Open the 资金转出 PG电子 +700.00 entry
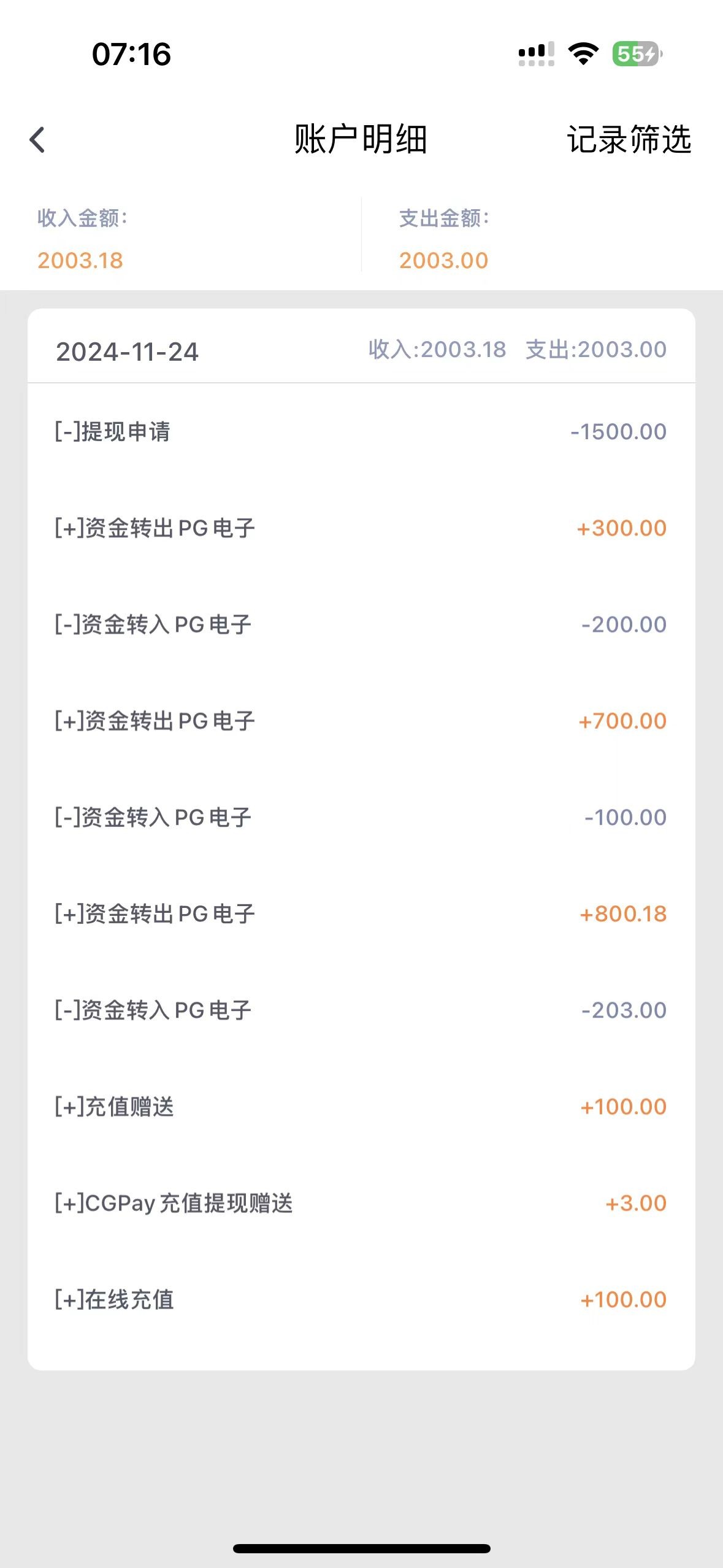Viewport: 723px width, 1568px height. click(361, 721)
